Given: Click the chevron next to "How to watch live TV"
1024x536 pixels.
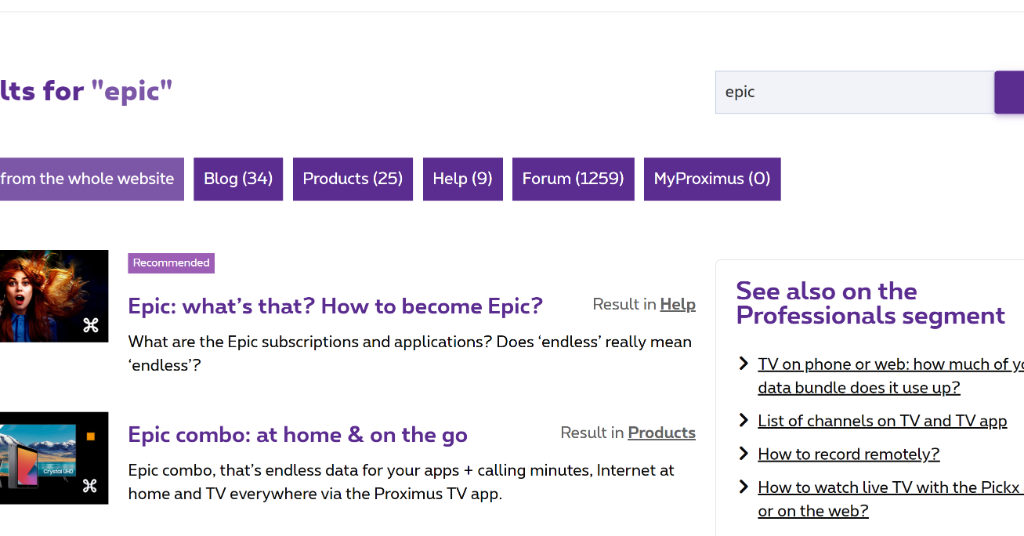Looking at the screenshot, I should (x=743, y=487).
